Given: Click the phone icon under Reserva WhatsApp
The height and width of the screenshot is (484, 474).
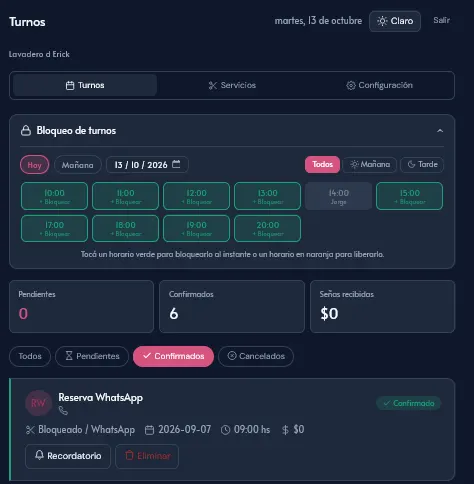Looking at the screenshot, I should 63,411.
